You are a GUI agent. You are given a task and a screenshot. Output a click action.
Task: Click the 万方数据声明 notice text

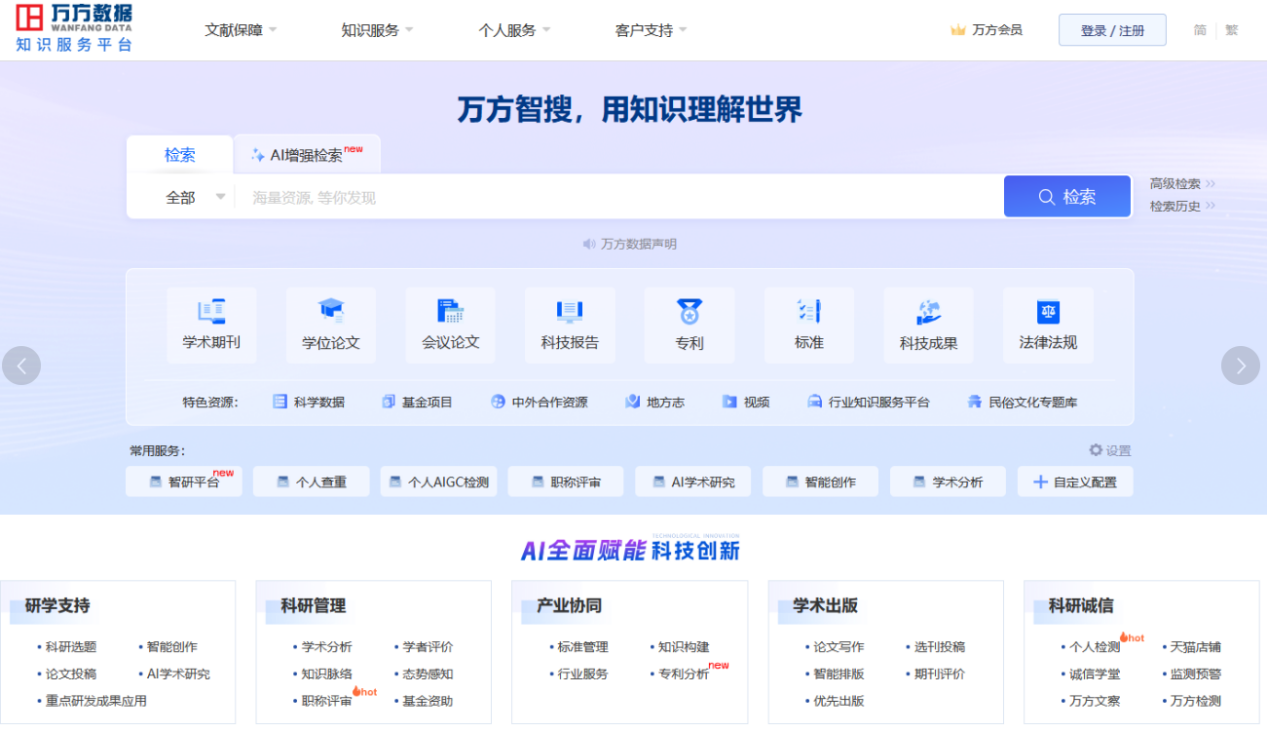click(639, 244)
